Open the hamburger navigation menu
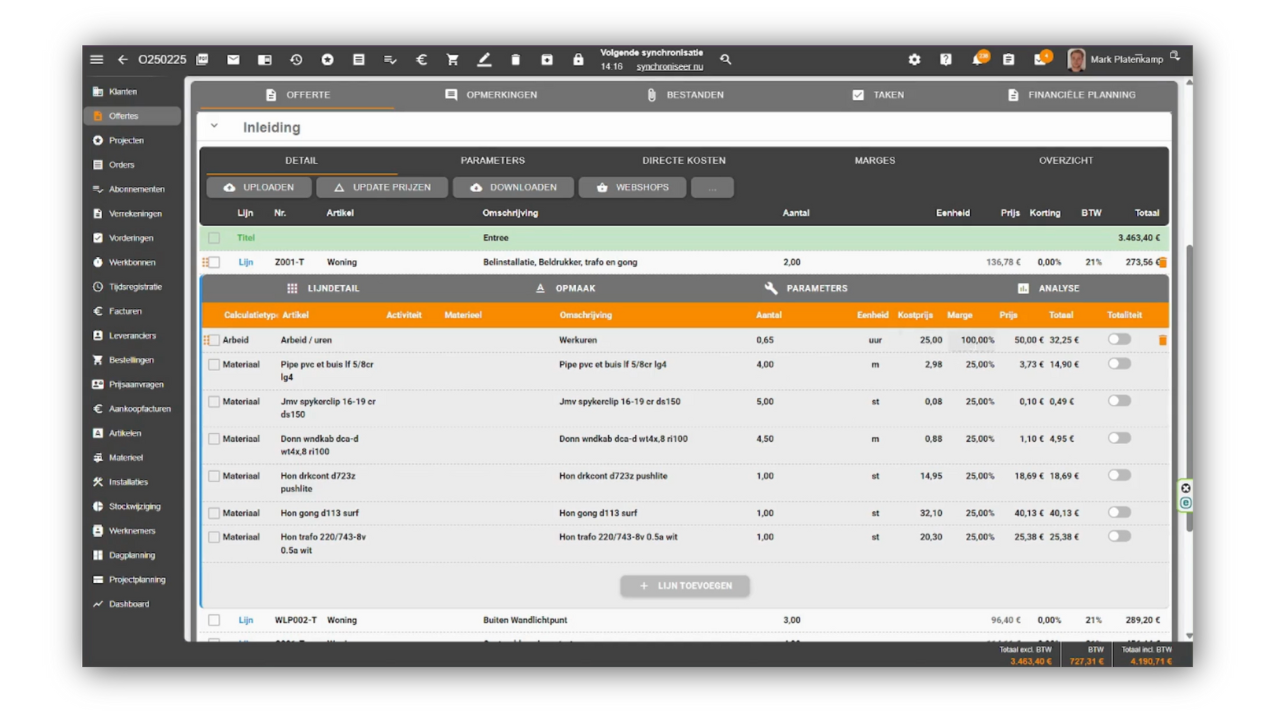Image resolution: width=1280 pixels, height=720 pixels. tap(97, 60)
